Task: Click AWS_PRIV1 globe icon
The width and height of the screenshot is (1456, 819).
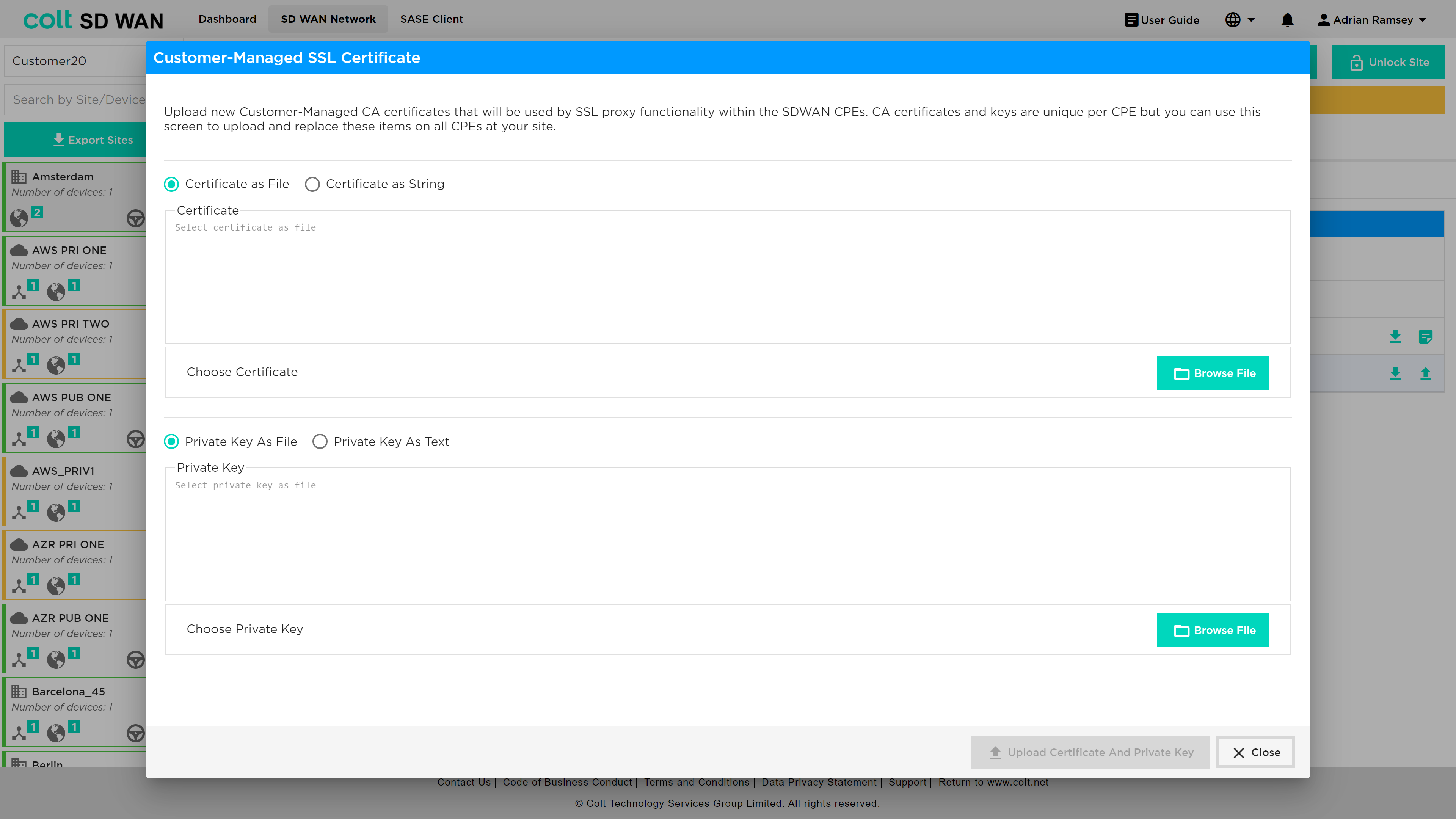Action: pyautogui.click(x=56, y=512)
